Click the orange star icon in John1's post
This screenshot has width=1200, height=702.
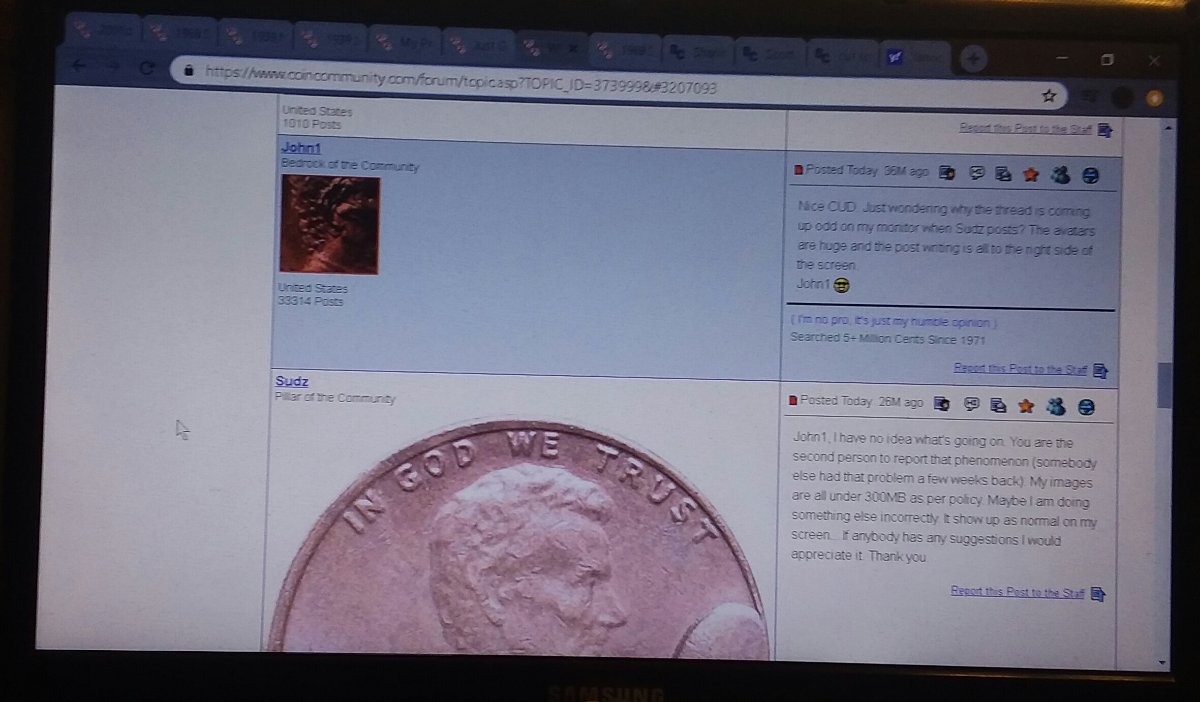tap(1030, 175)
